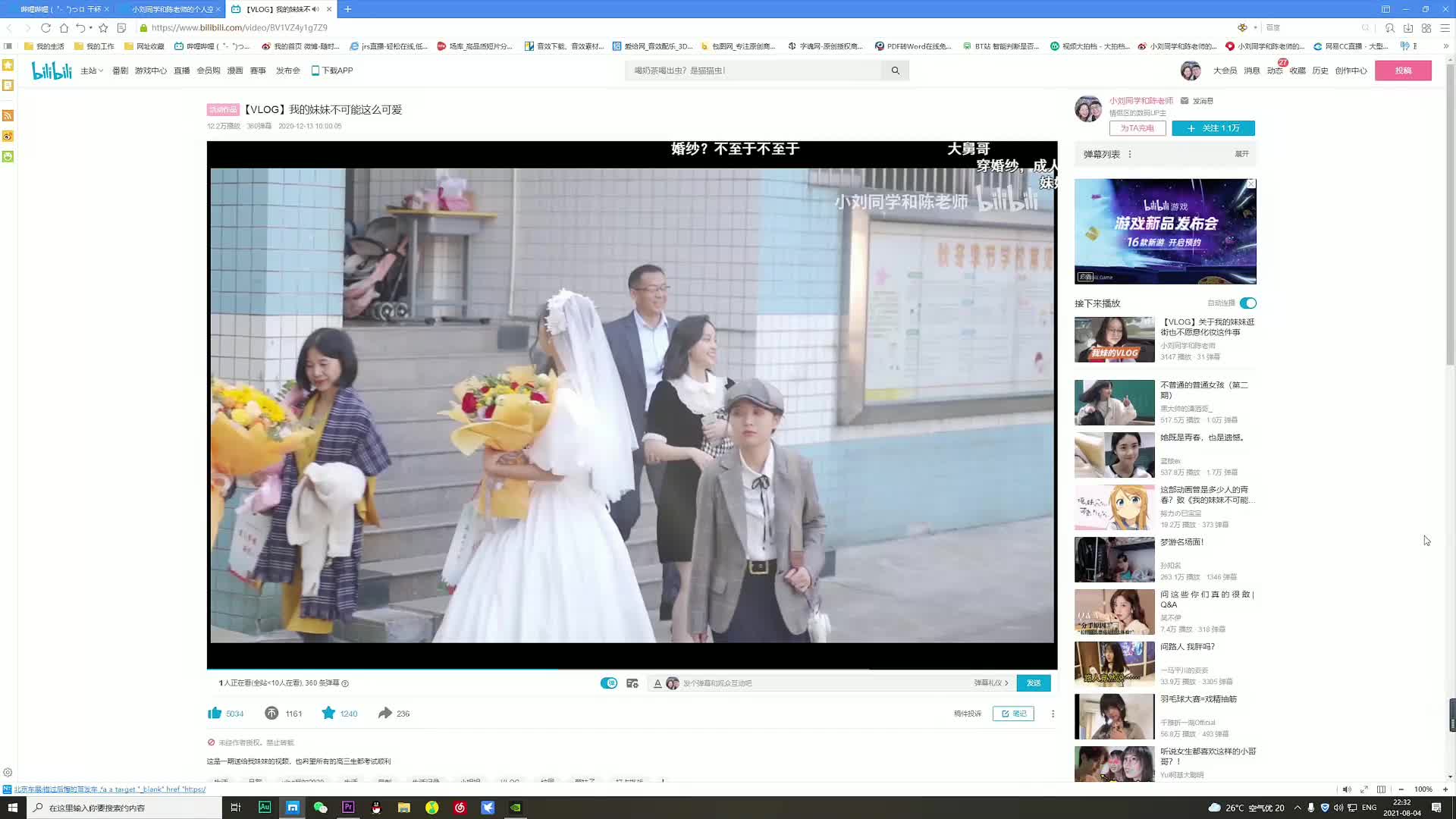Follow uploader with 关注 1.1万 button
Viewport: 1456px width, 819px height.
tap(1213, 128)
